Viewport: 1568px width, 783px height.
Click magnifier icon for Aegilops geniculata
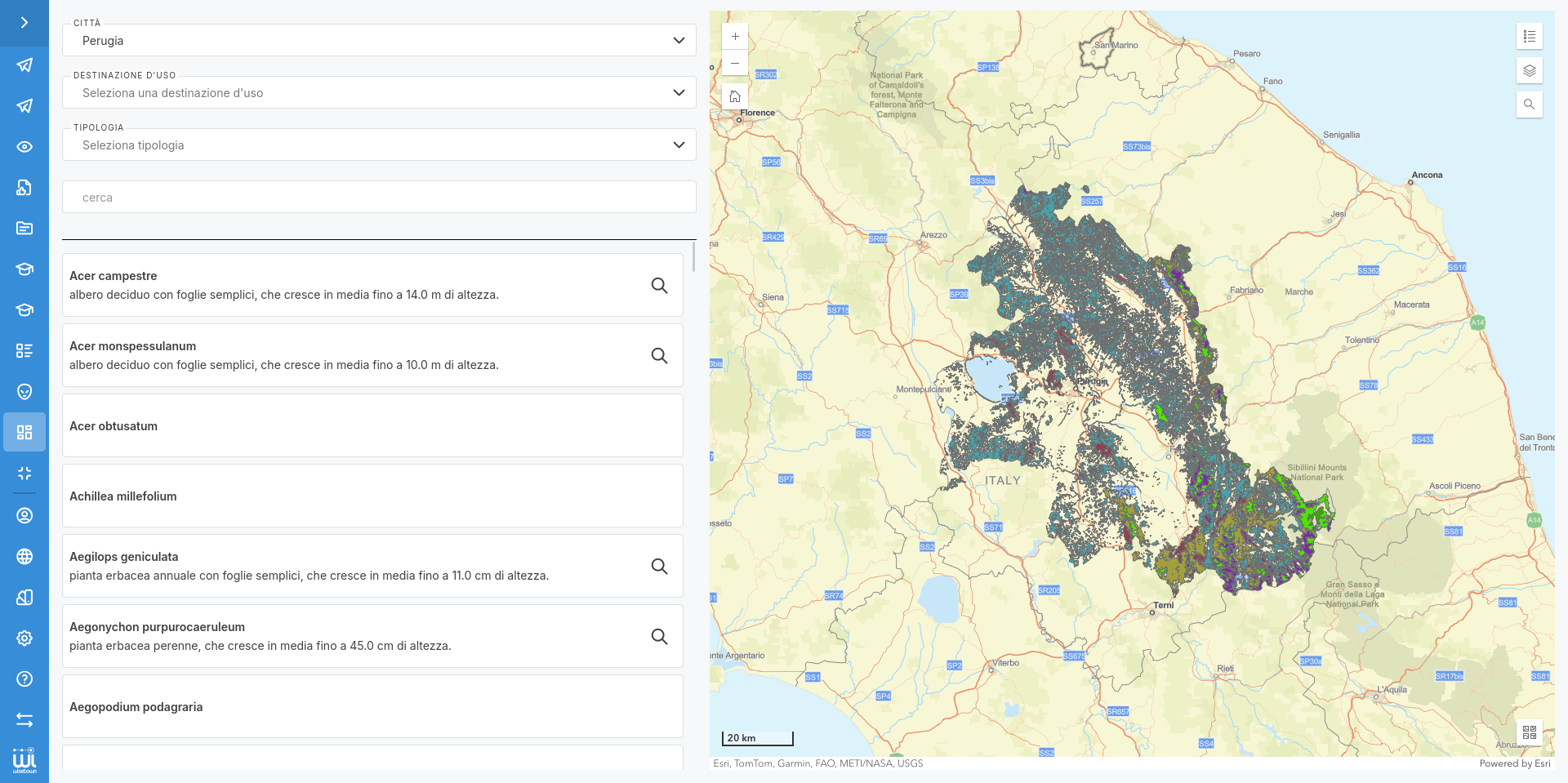pyautogui.click(x=659, y=567)
